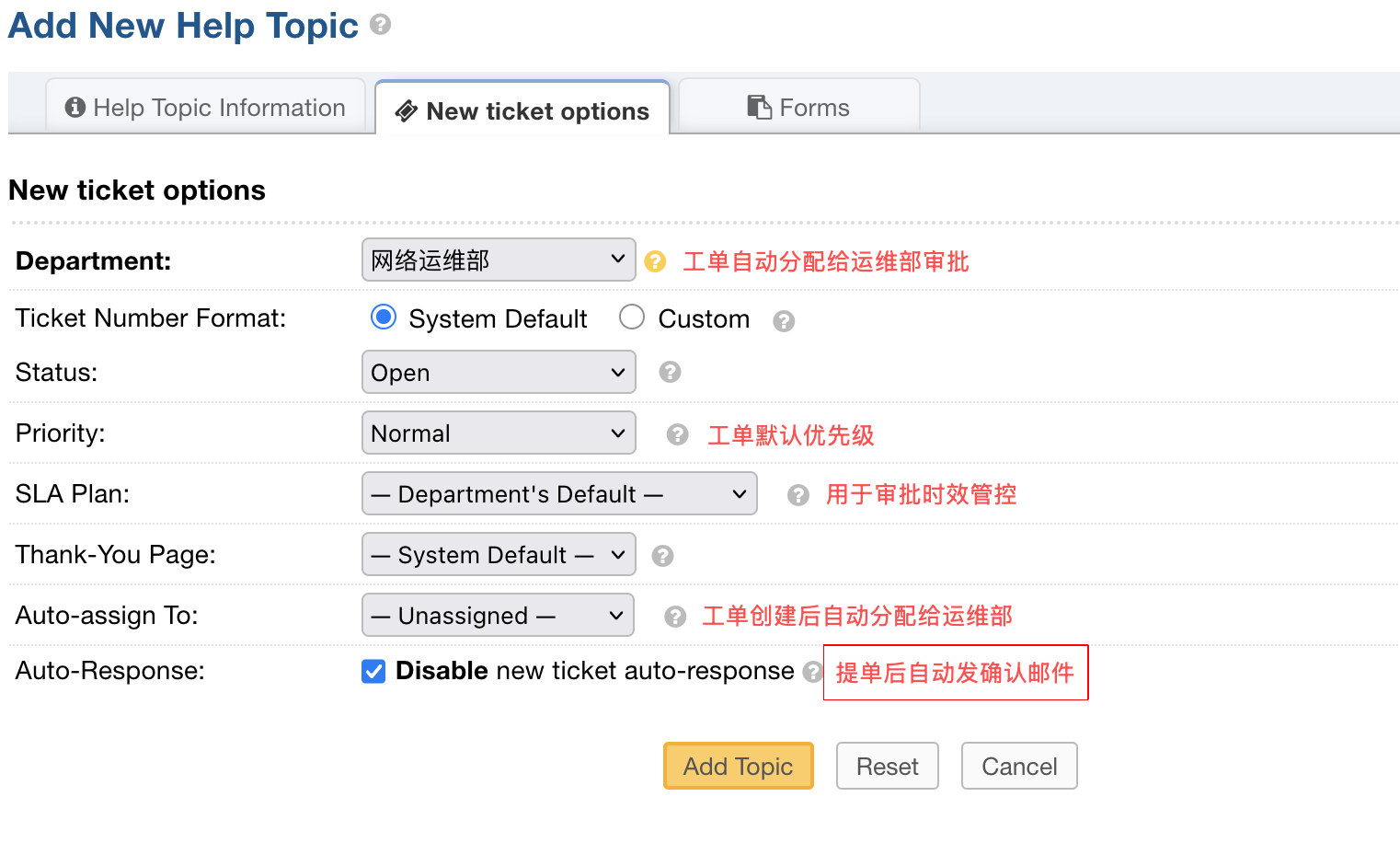The image size is (1400, 843).
Task: Select System Default ticket number format
Action: pos(384,318)
